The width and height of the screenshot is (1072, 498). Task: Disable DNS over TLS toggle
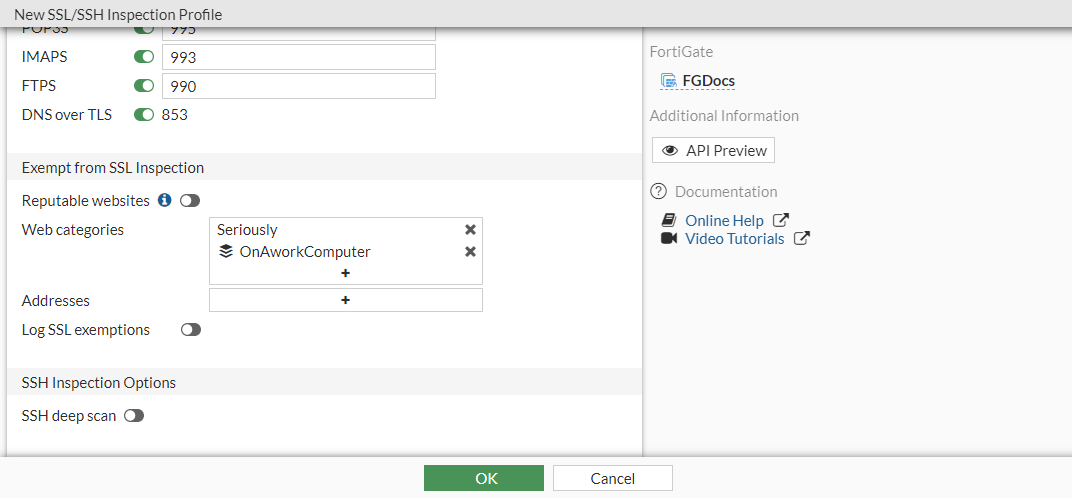tap(144, 115)
